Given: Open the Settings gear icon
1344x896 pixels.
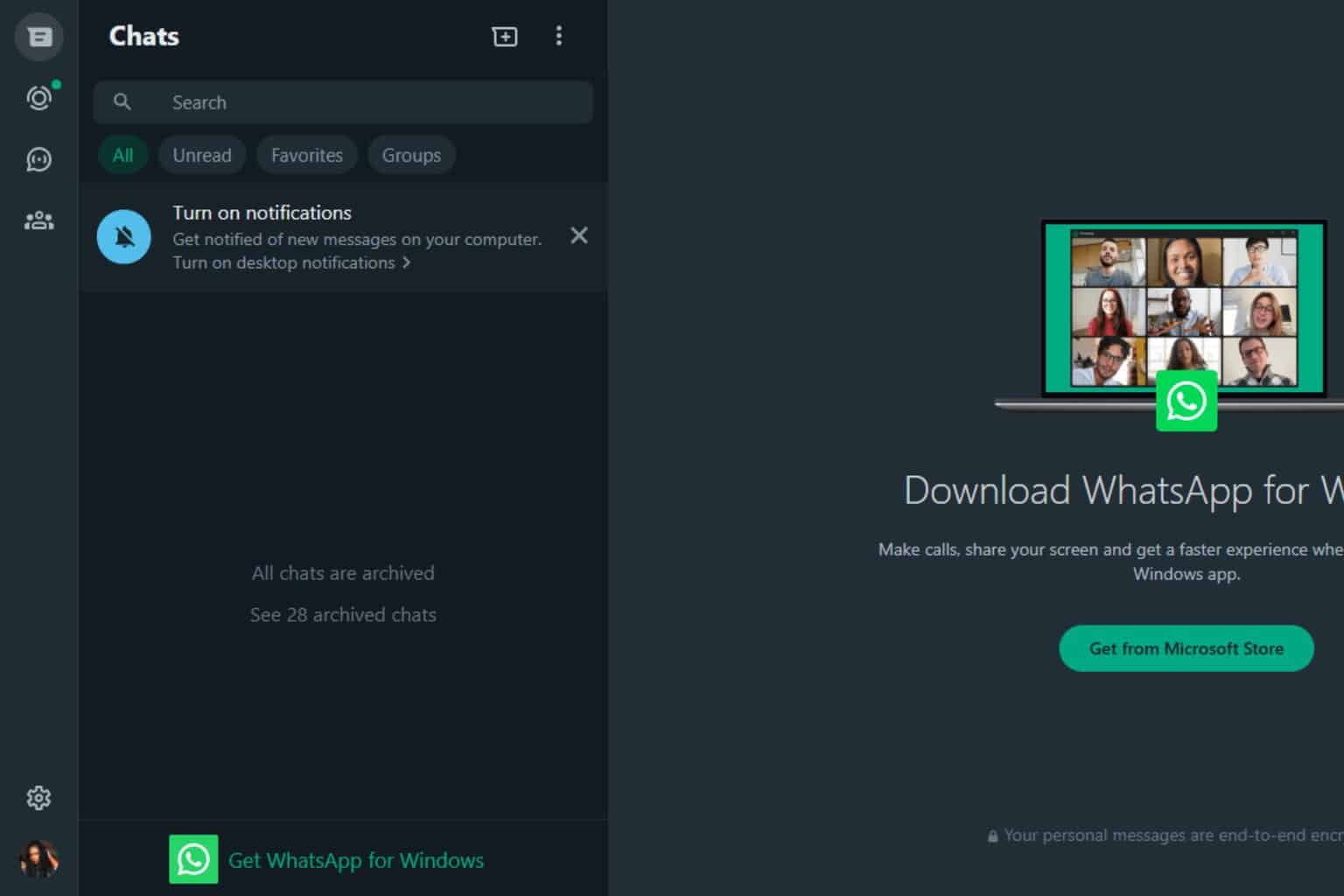Looking at the screenshot, I should (x=38, y=798).
